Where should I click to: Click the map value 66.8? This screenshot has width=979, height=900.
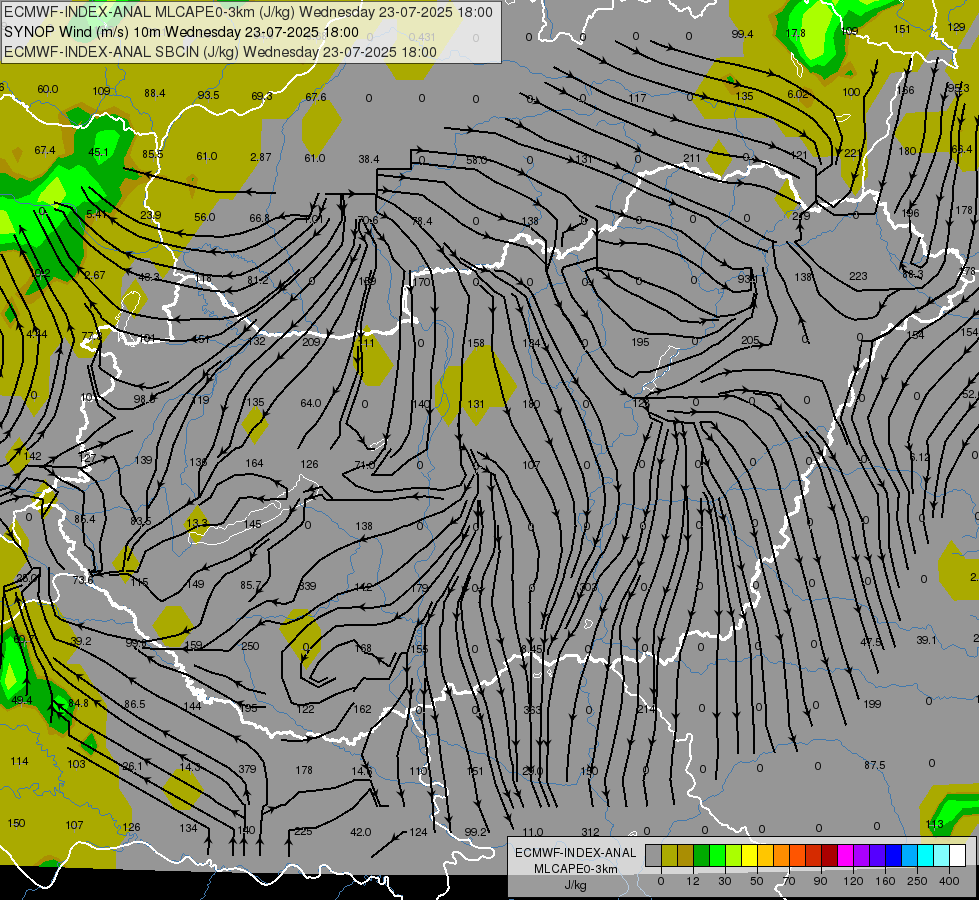pos(259,218)
